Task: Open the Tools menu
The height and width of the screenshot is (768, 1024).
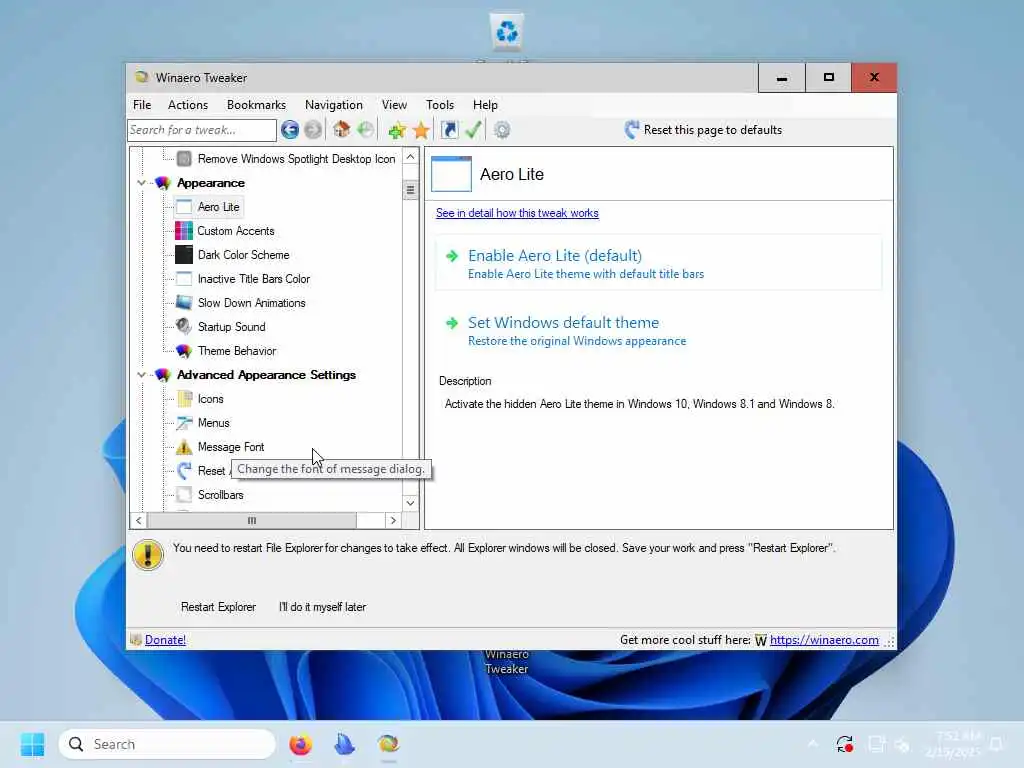Action: coord(440,105)
